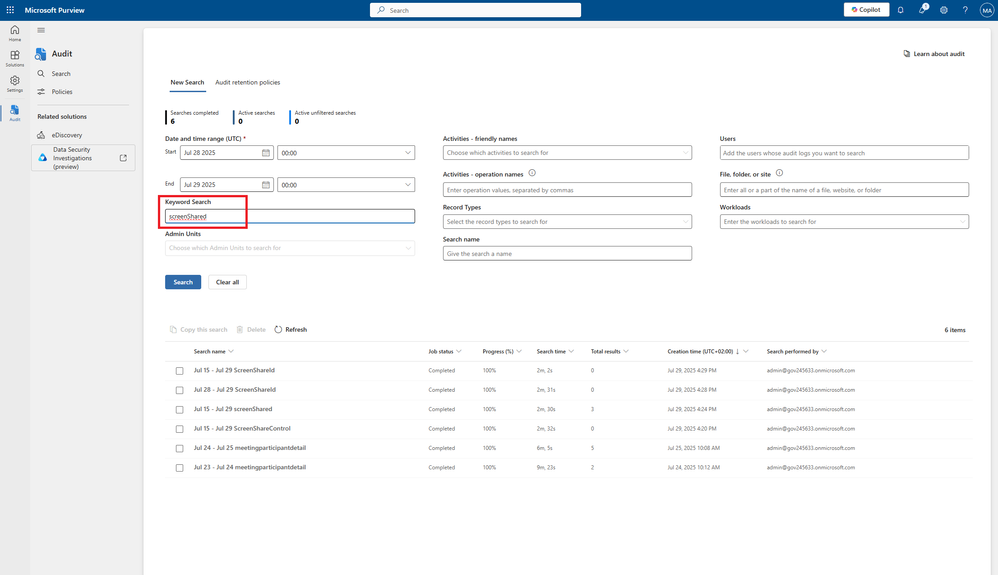Open Start date calendar picker icon
The width and height of the screenshot is (998, 575).
266,153
